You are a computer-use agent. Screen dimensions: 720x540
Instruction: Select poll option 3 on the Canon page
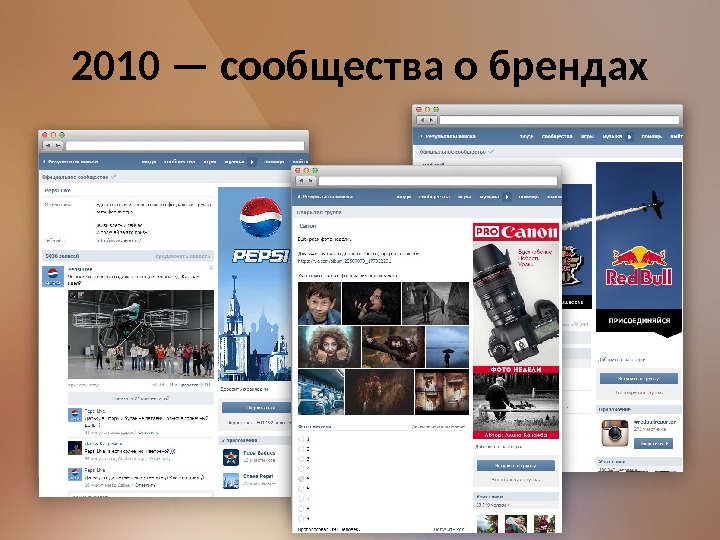301,459
